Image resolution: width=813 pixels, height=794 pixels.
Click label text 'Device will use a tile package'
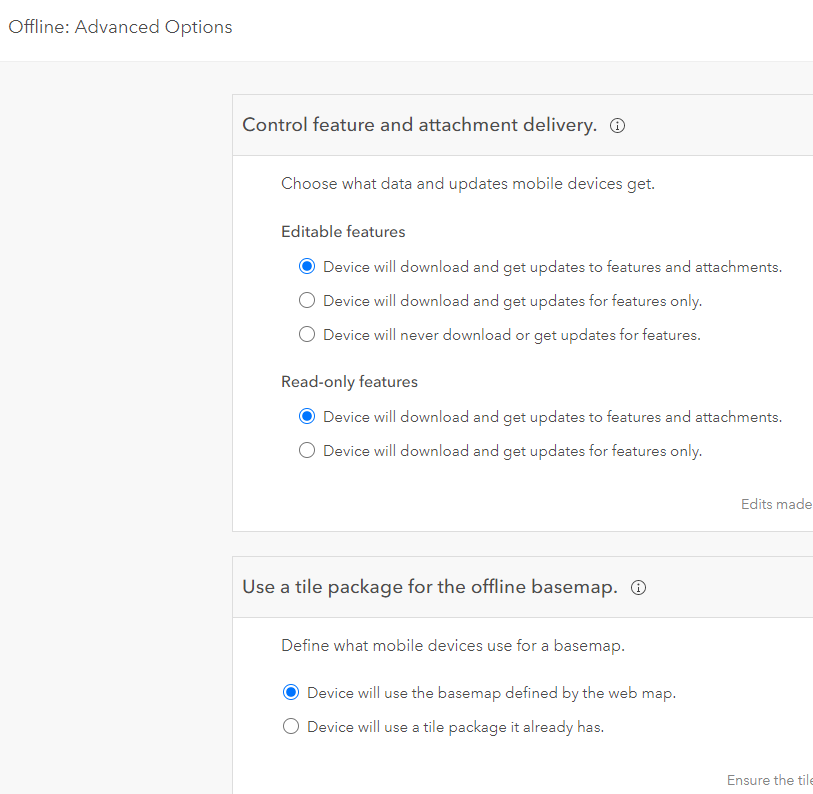tap(455, 727)
